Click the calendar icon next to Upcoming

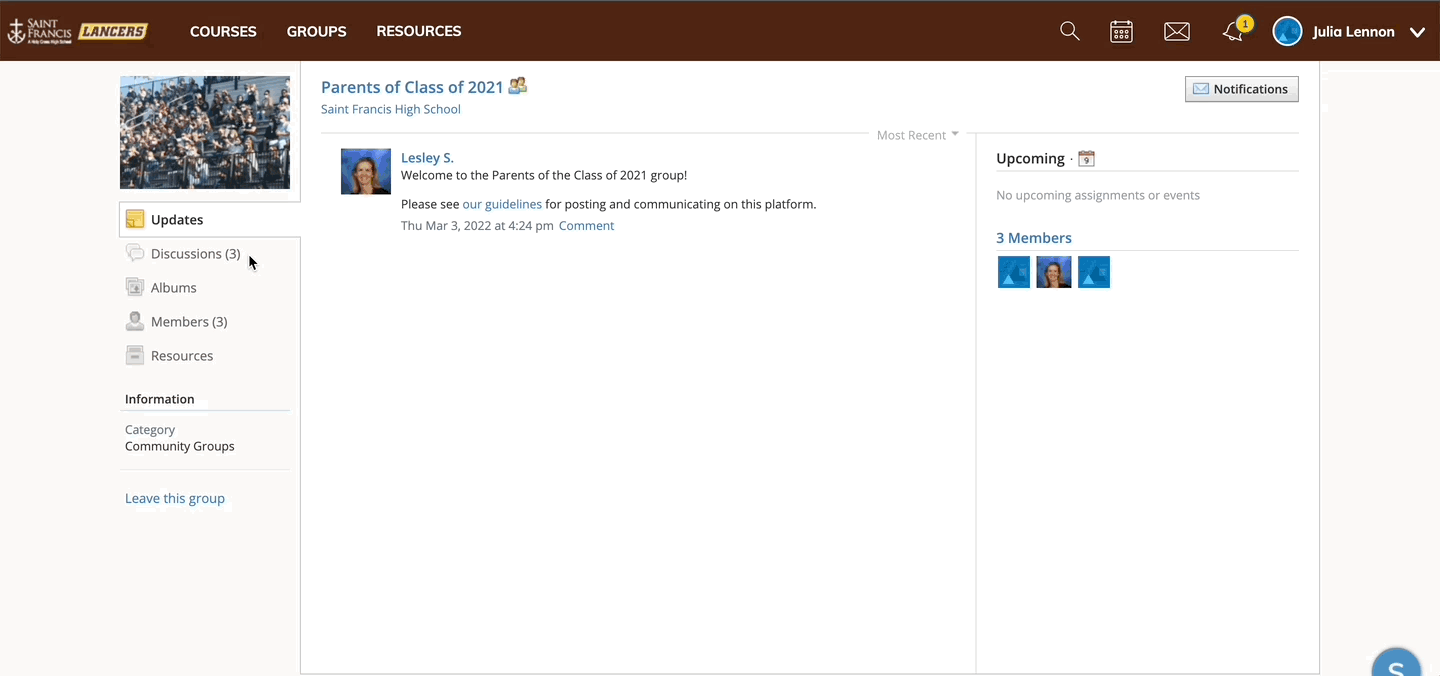pyautogui.click(x=1086, y=159)
